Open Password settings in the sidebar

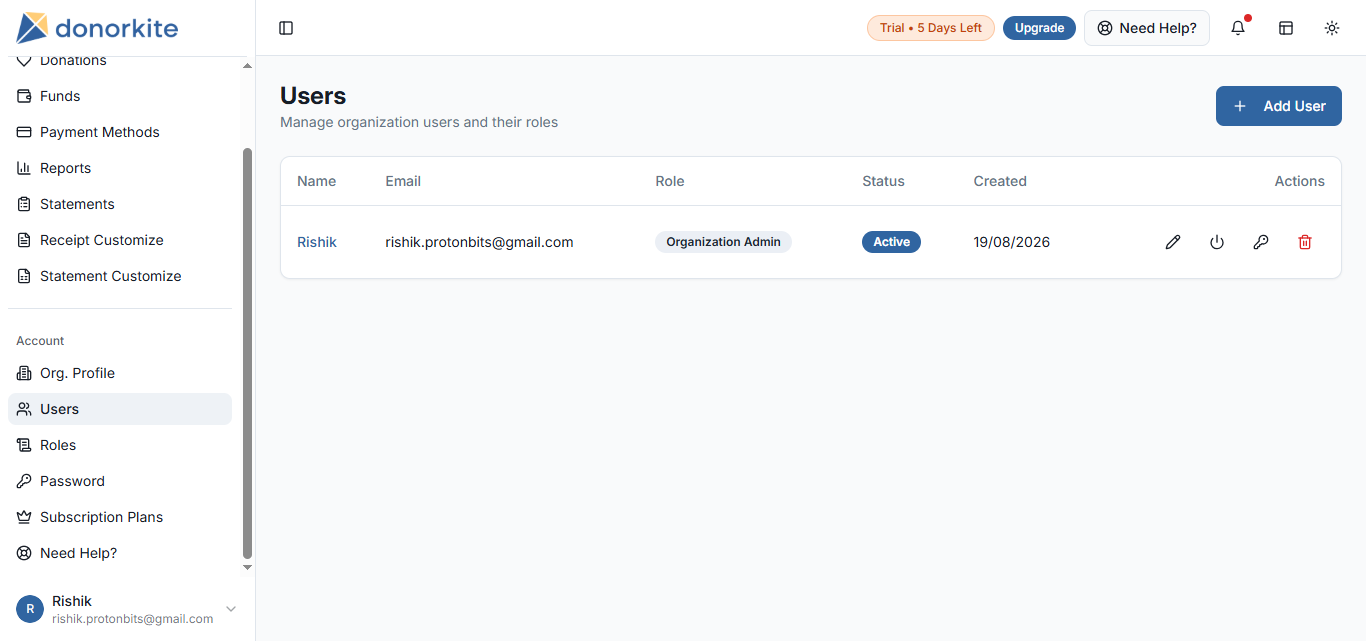120,481
